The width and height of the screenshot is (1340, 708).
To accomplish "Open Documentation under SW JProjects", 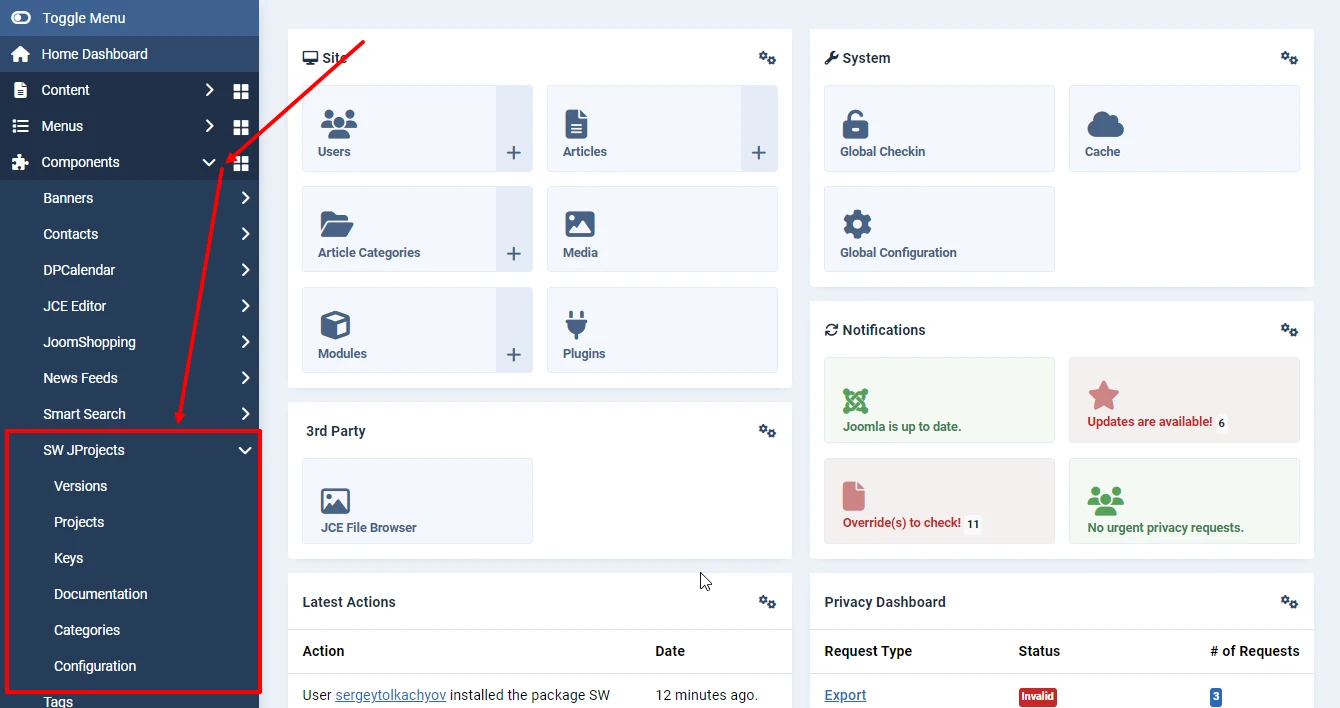I will click(100, 594).
